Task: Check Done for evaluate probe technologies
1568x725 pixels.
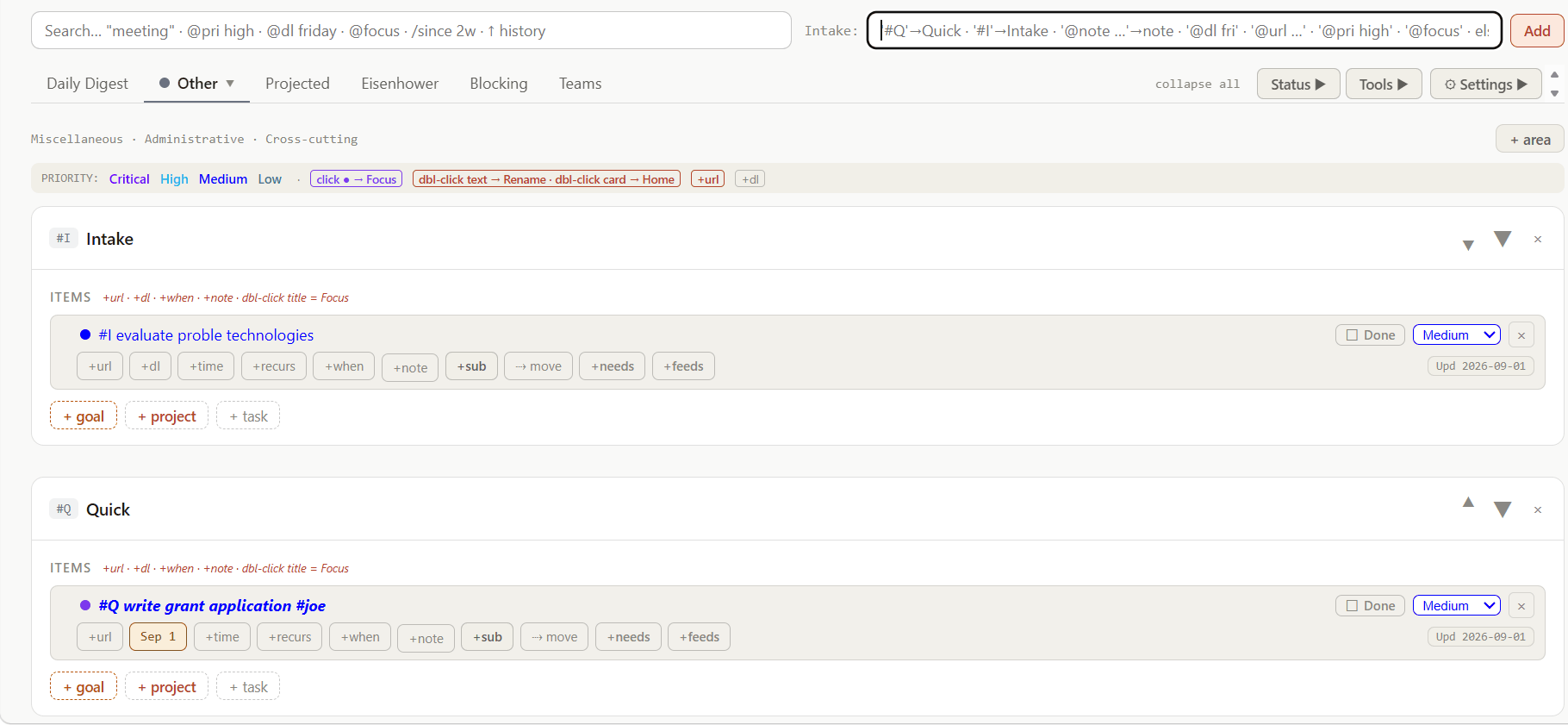Action: point(1370,335)
